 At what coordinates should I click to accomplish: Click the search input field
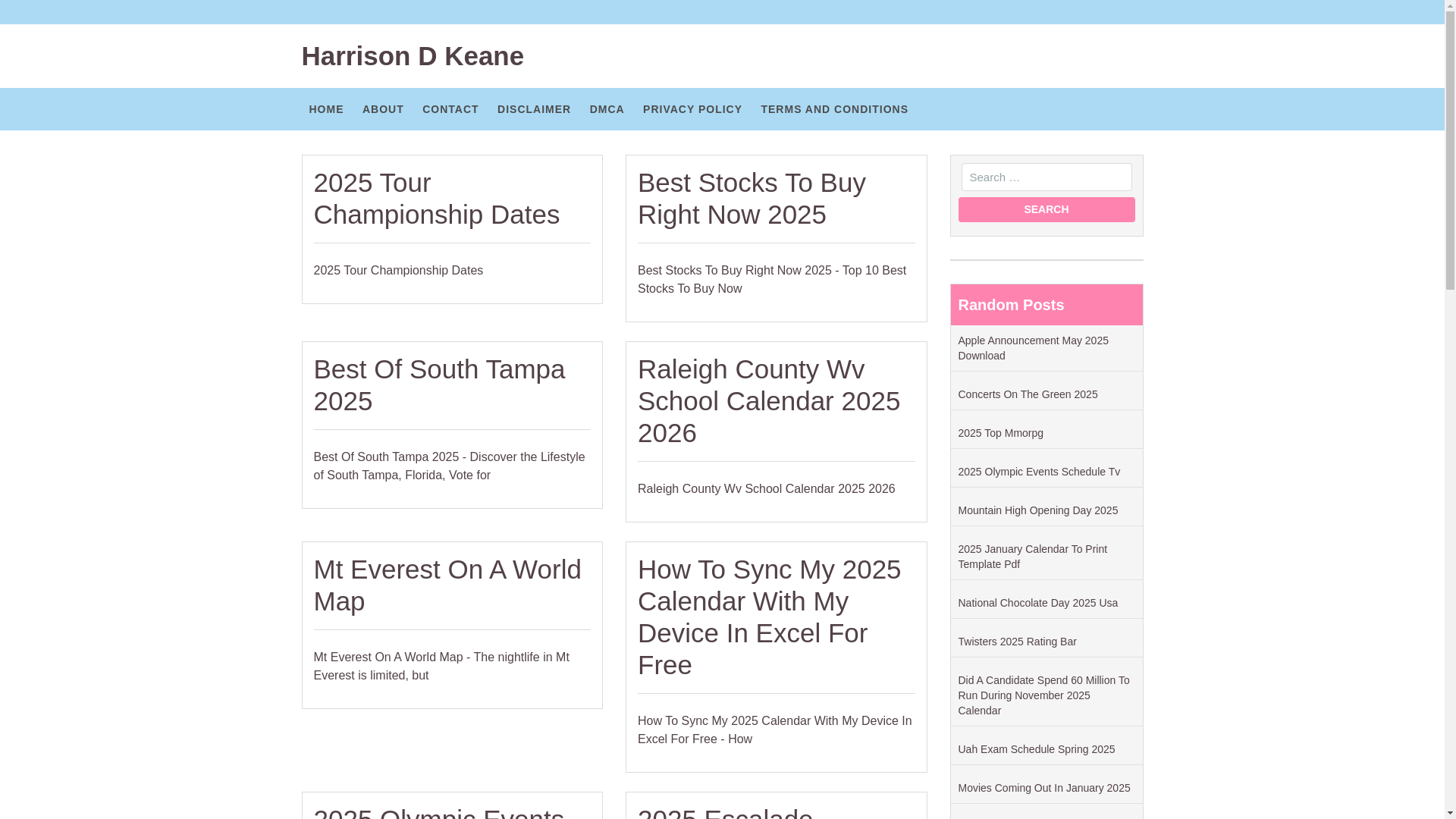tap(1046, 177)
